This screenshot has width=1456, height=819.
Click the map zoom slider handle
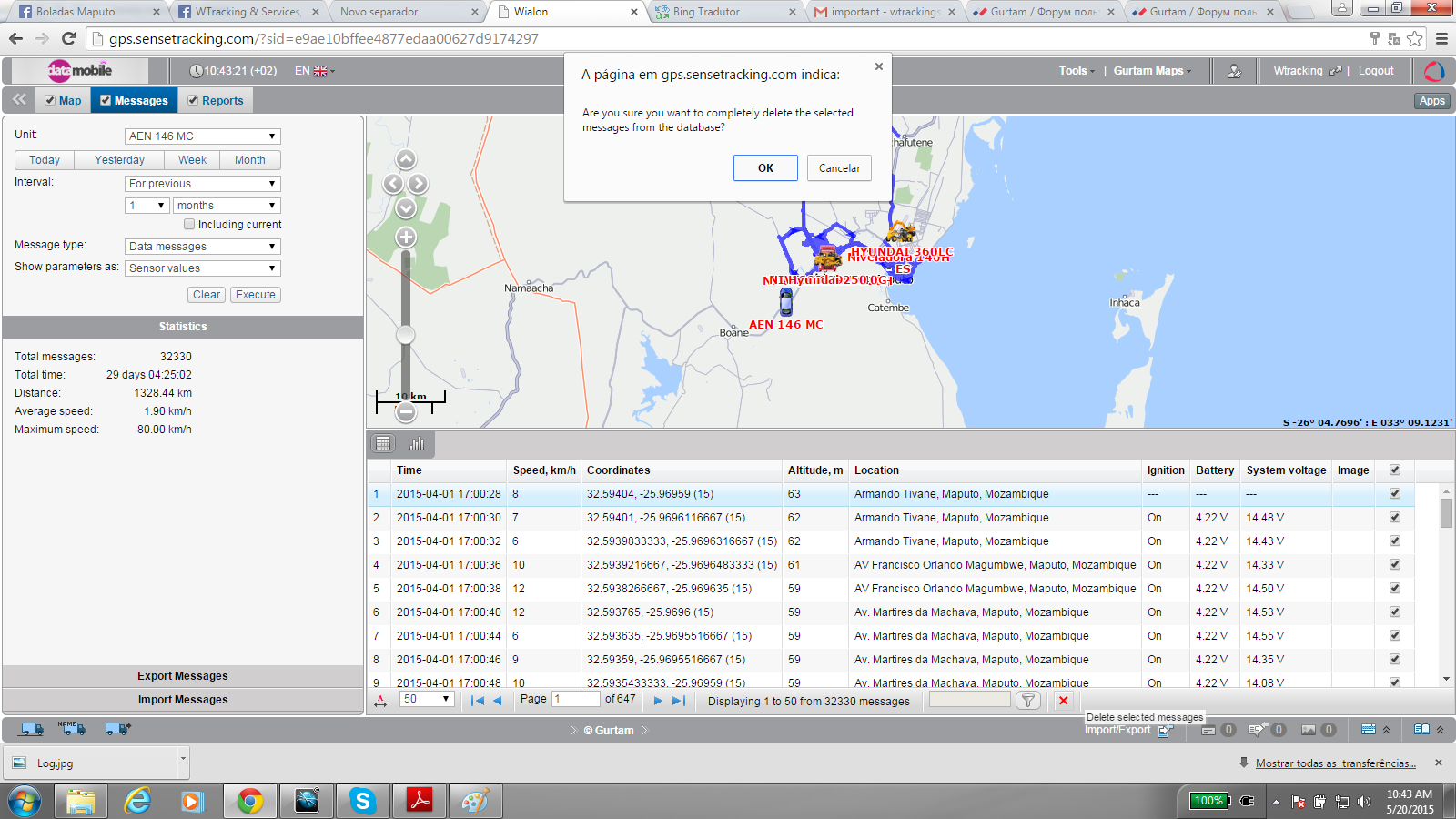point(406,335)
